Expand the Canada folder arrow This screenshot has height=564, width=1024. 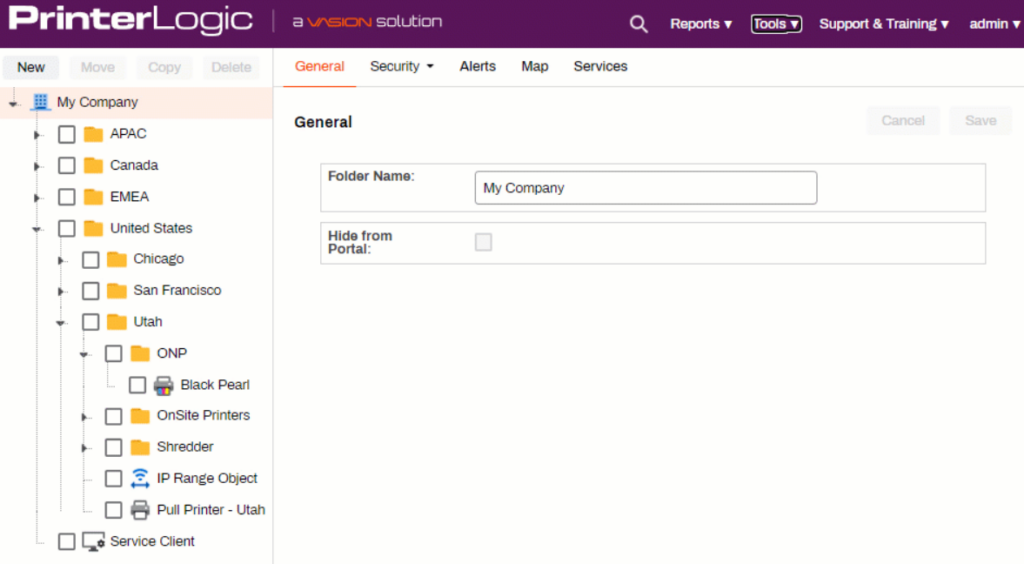(x=37, y=166)
